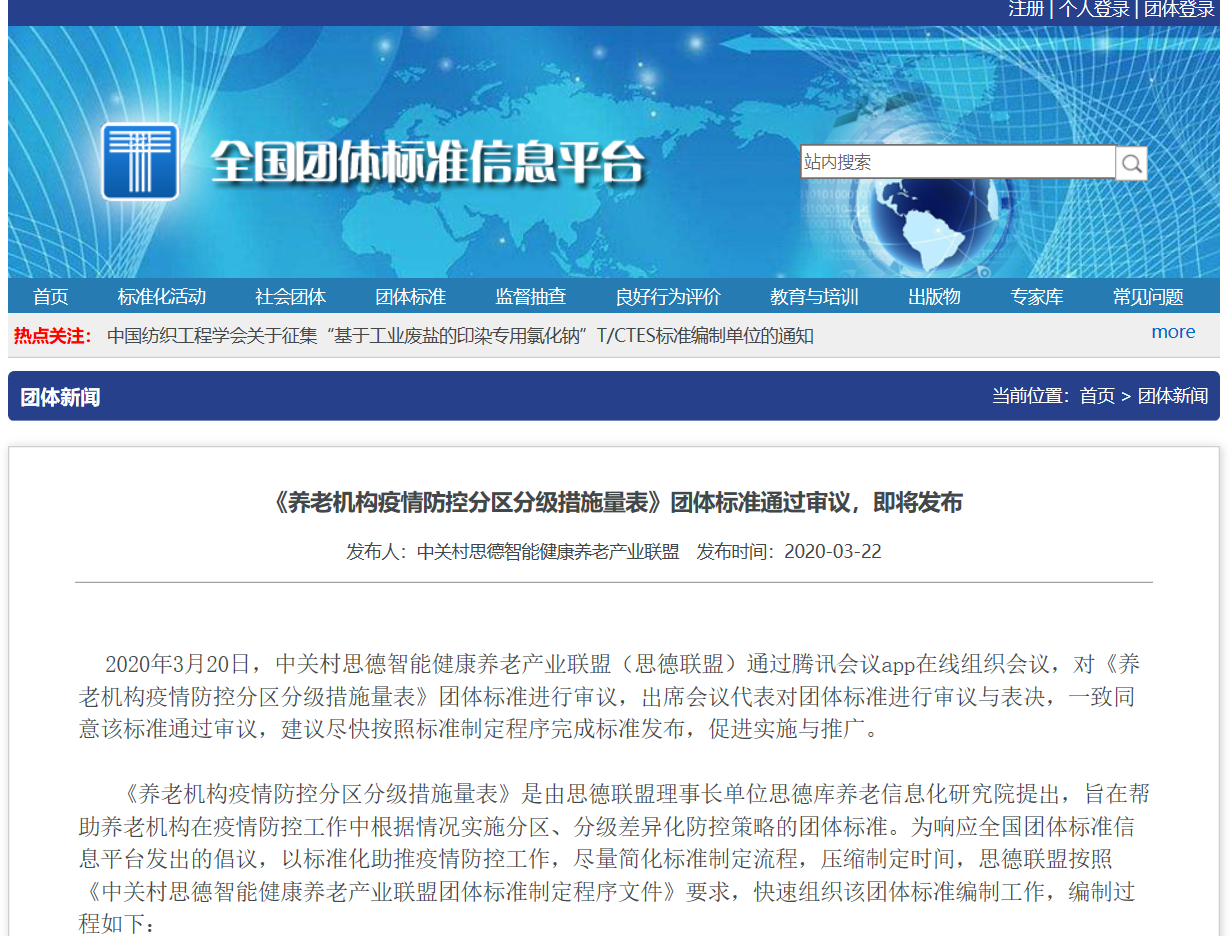
Task: Open the 标准化活动 menu item
Action: pos(162,296)
